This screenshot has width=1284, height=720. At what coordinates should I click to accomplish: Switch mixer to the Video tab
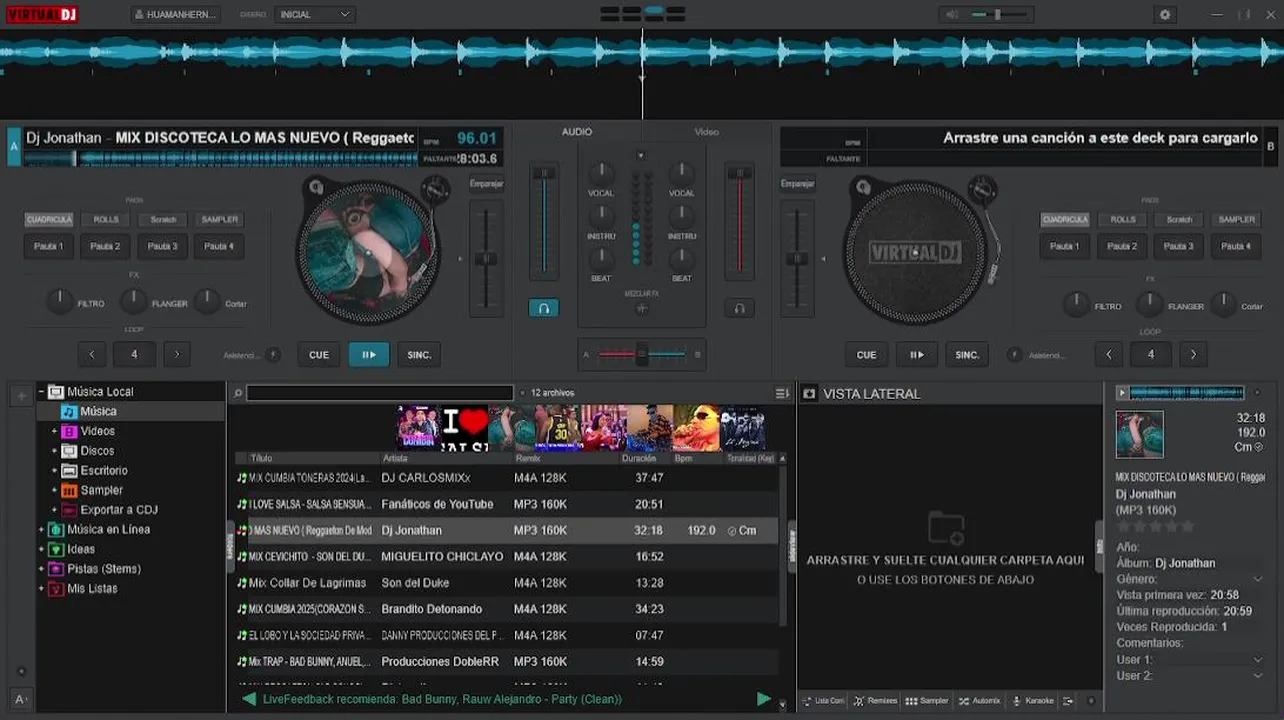point(707,132)
